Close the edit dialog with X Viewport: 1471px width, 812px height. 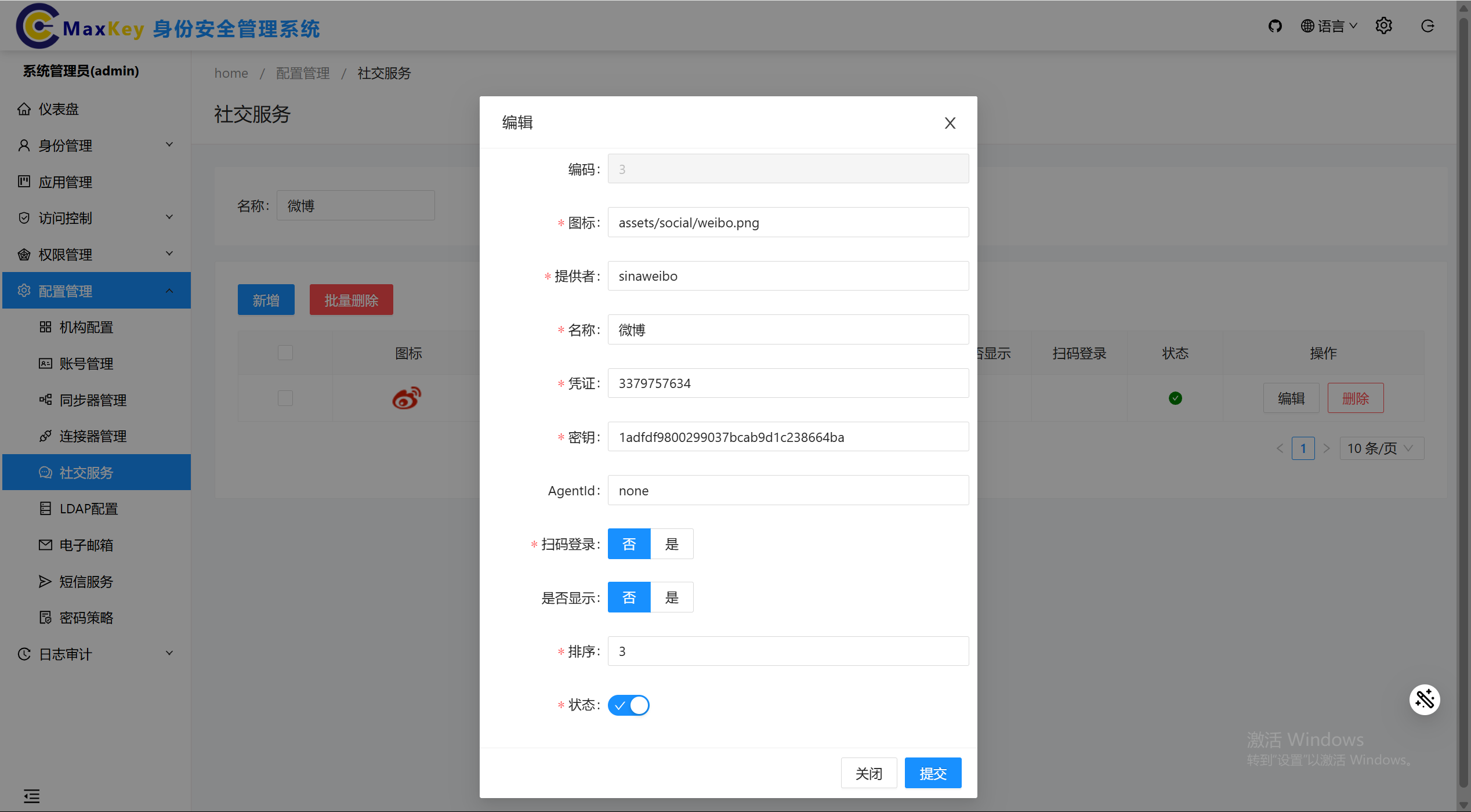pyautogui.click(x=950, y=123)
